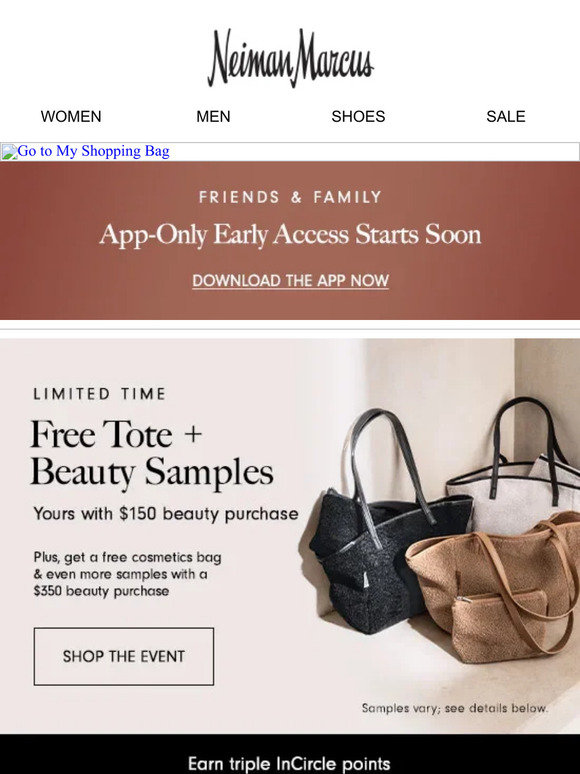Click the small tan cosmetics pouch image
This screenshot has width=580, height=774.
pos(499,627)
